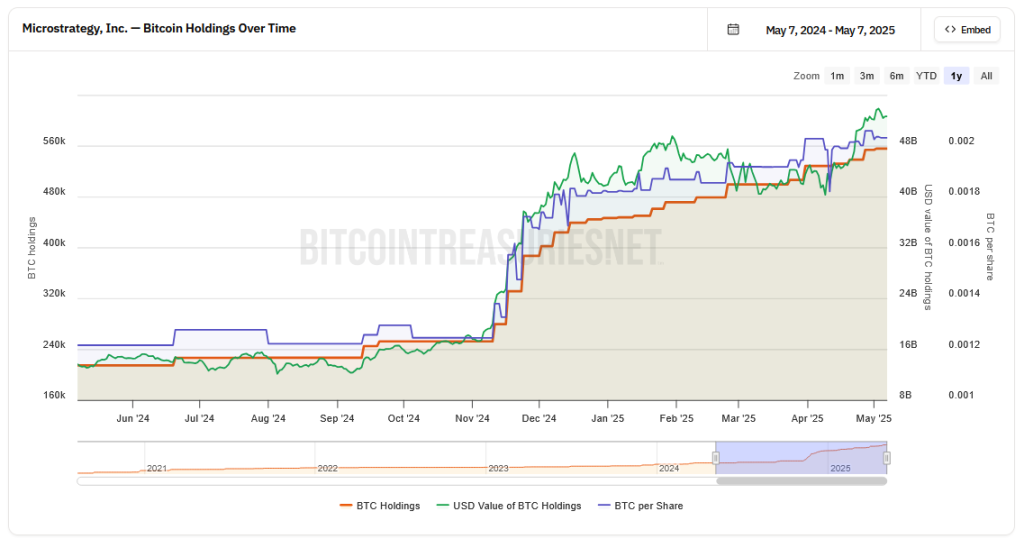Click the 2021 area in navigator
1024x539 pixels.
tap(157, 468)
